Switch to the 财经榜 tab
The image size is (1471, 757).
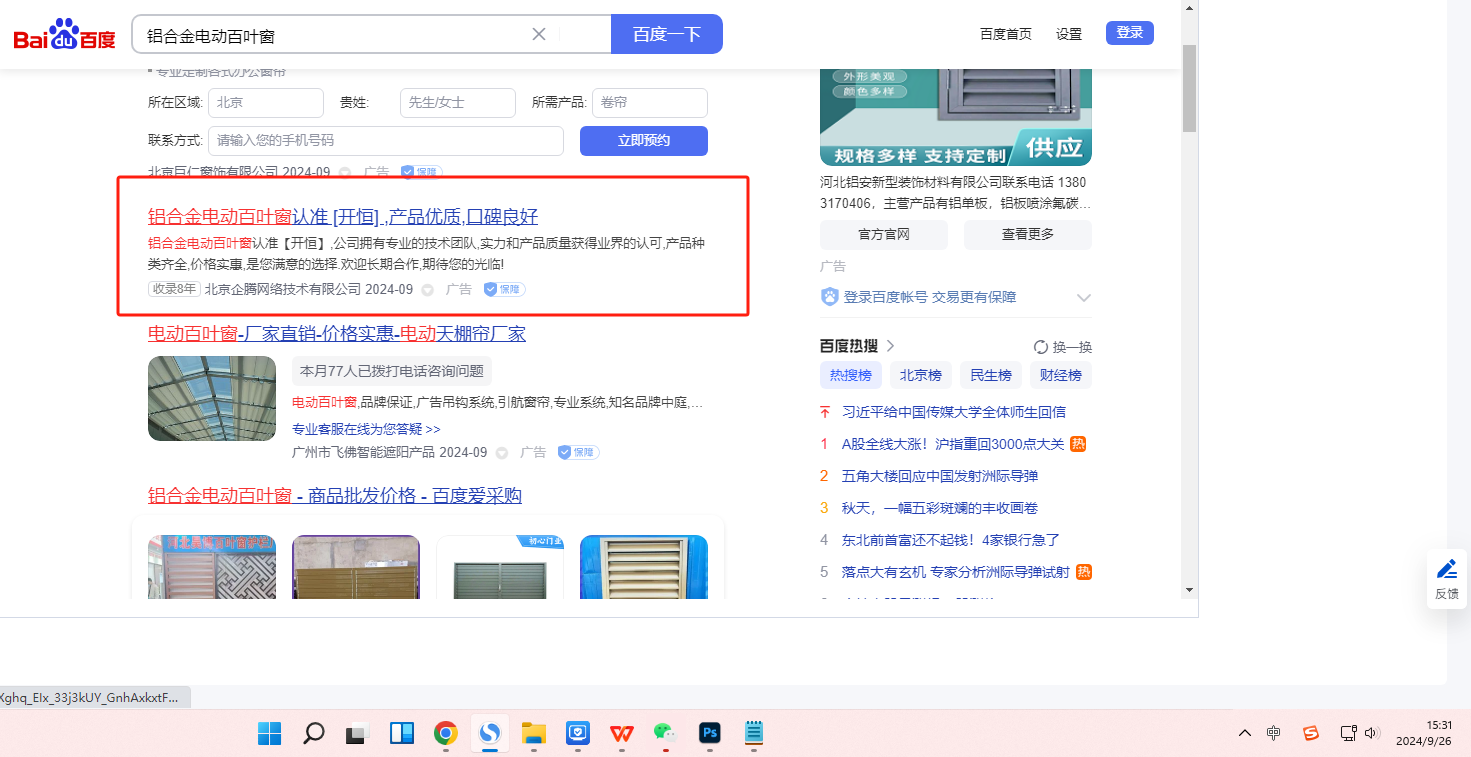[x=1060, y=375]
